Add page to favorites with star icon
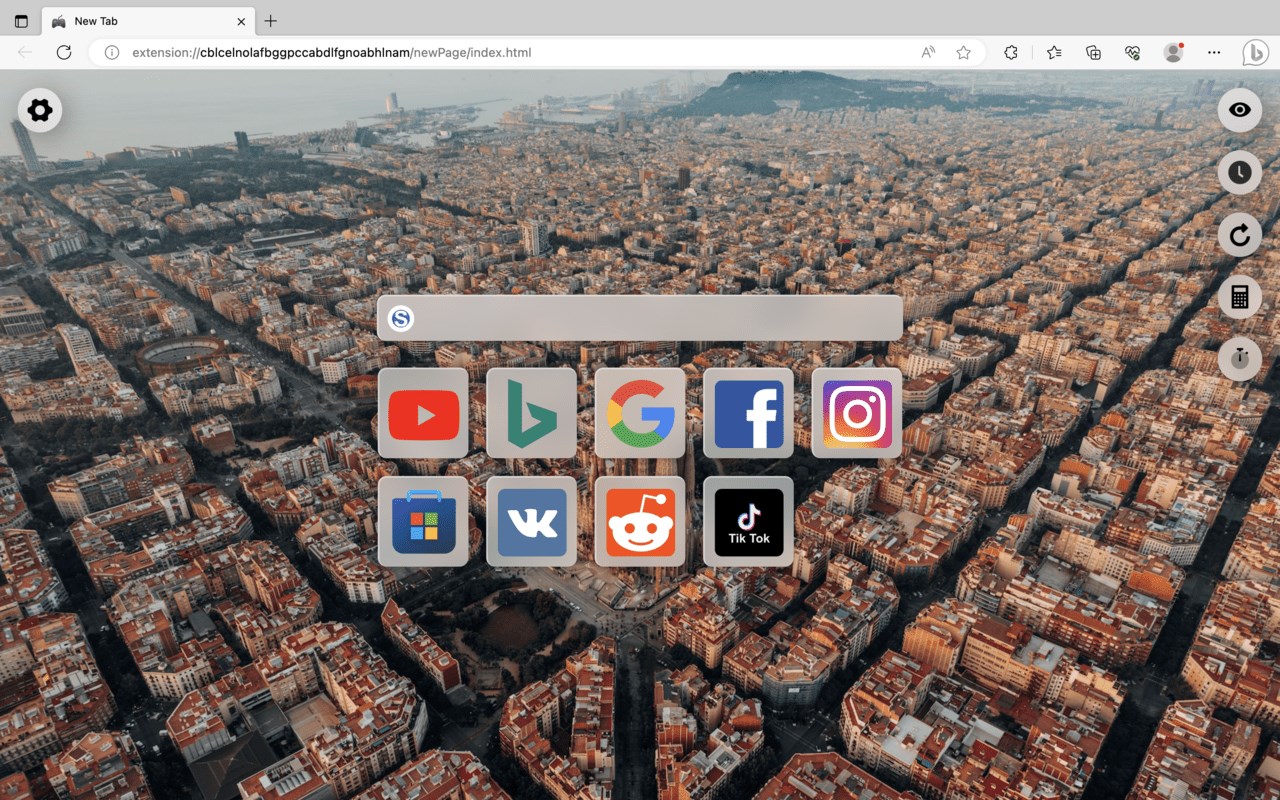The image size is (1280, 800). (963, 52)
